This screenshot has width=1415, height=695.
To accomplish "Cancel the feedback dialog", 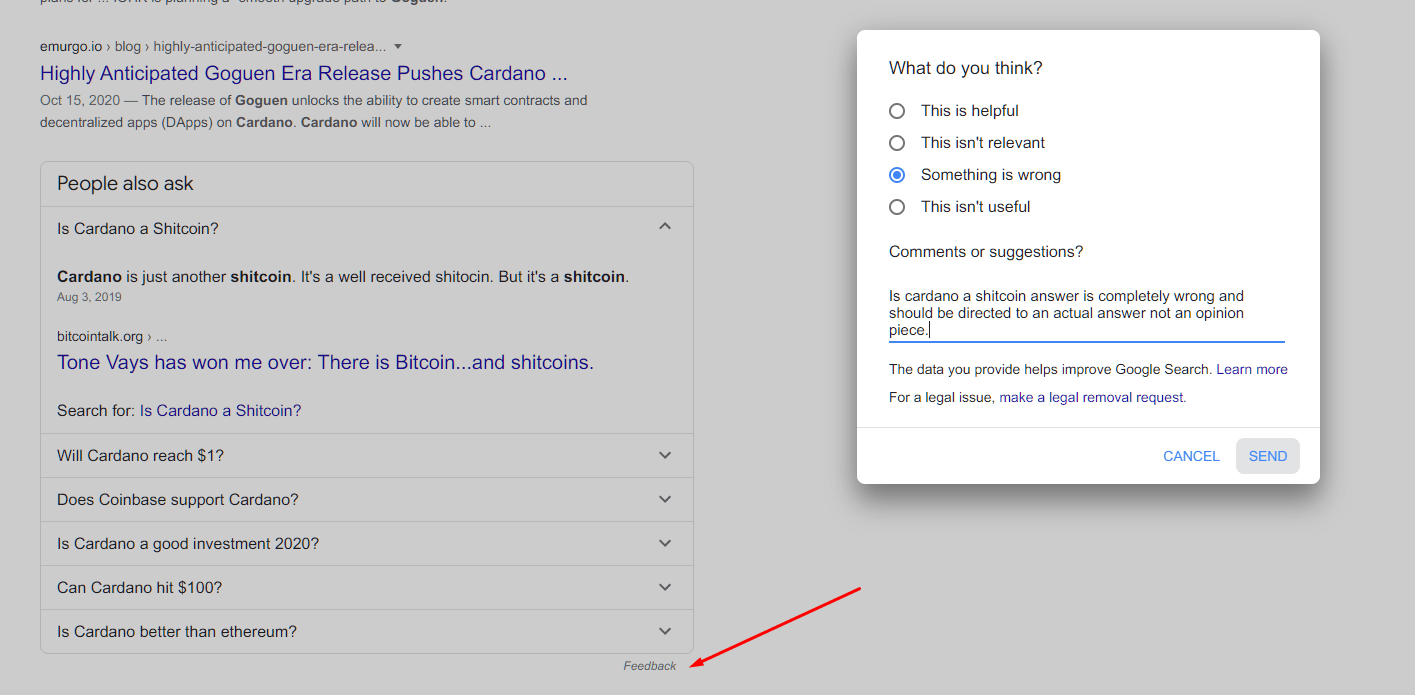I will [x=1191, y=456].
